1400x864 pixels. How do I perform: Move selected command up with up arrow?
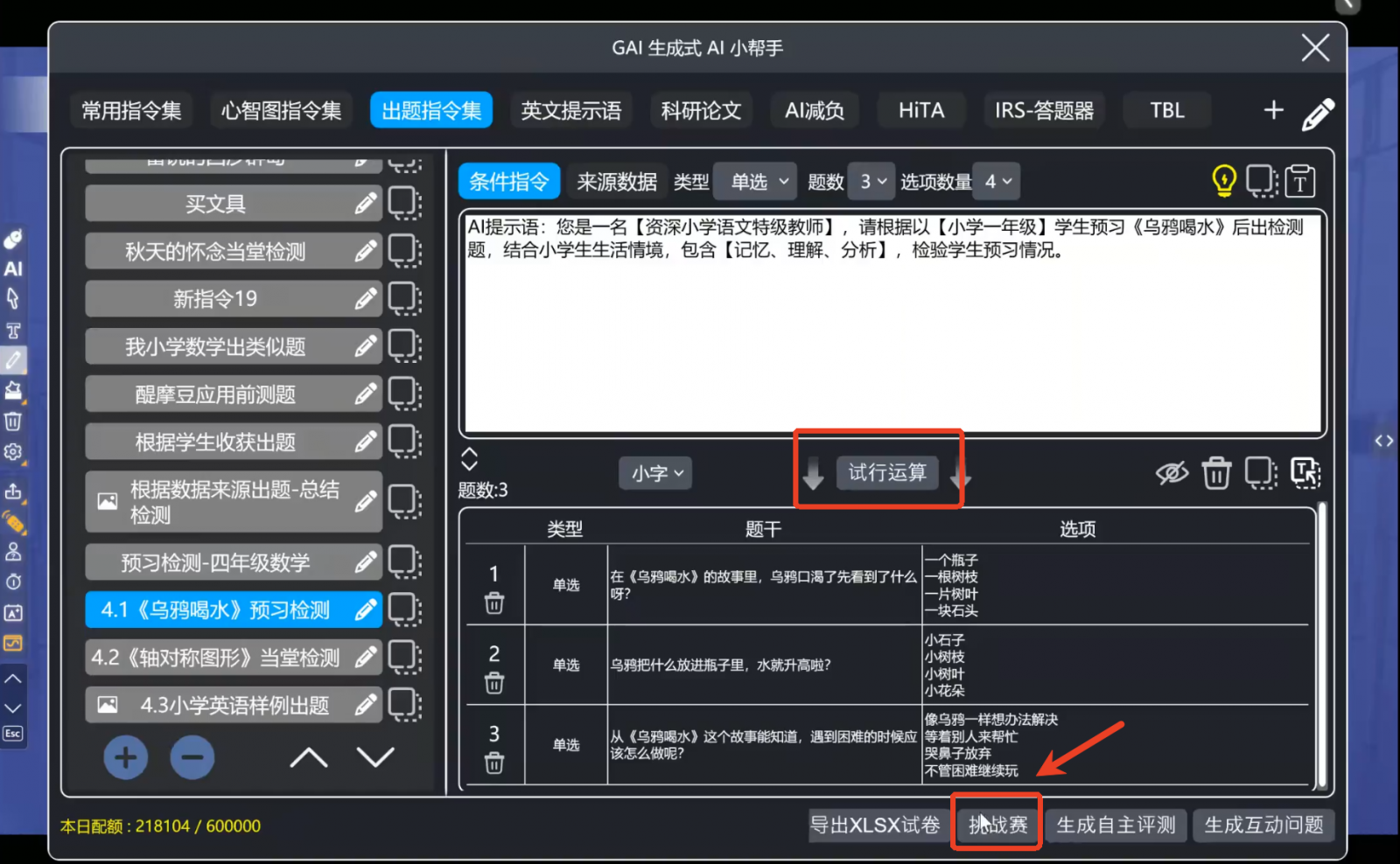click(309, 757)
